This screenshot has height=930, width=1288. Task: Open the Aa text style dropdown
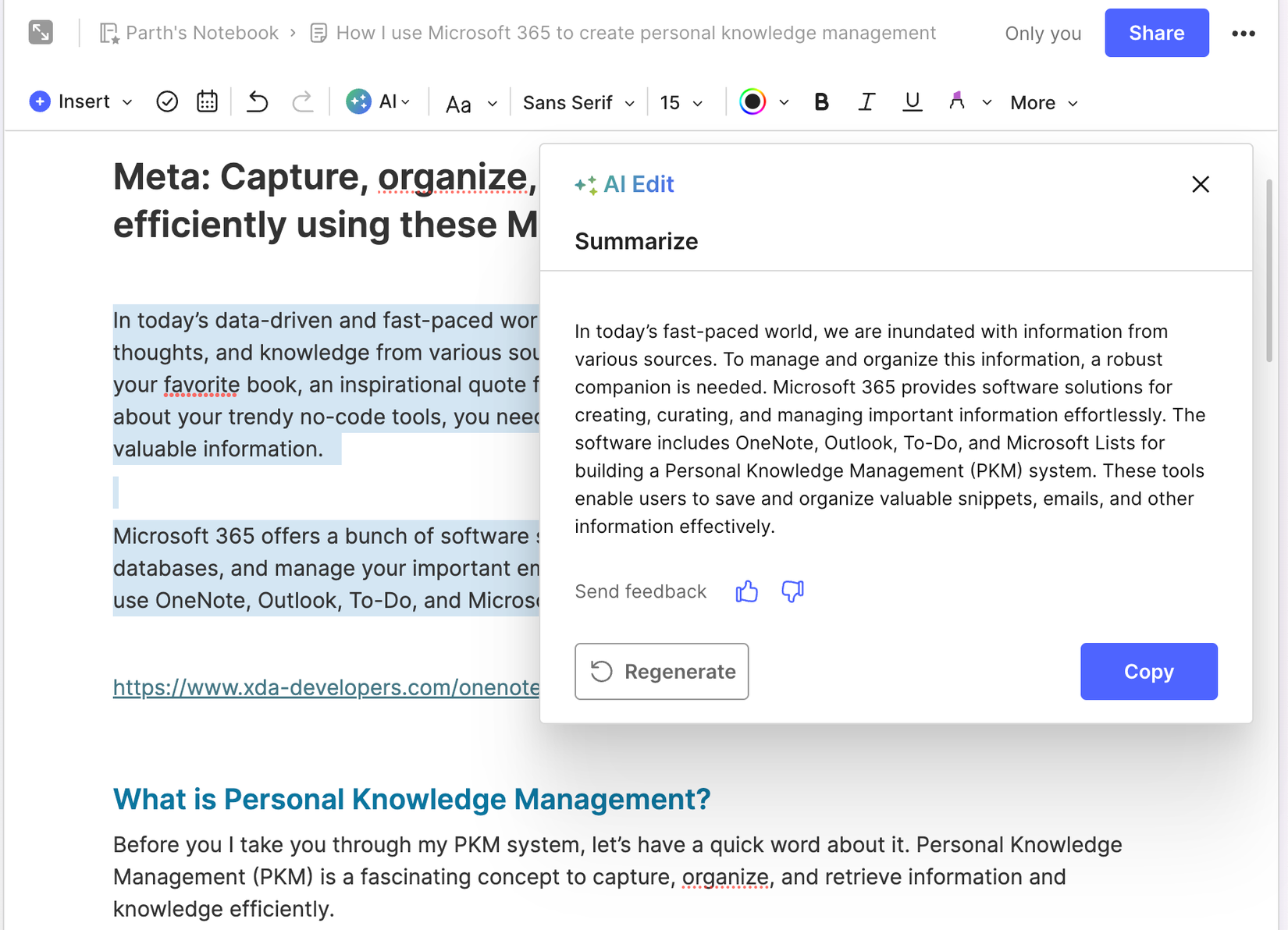471,103
